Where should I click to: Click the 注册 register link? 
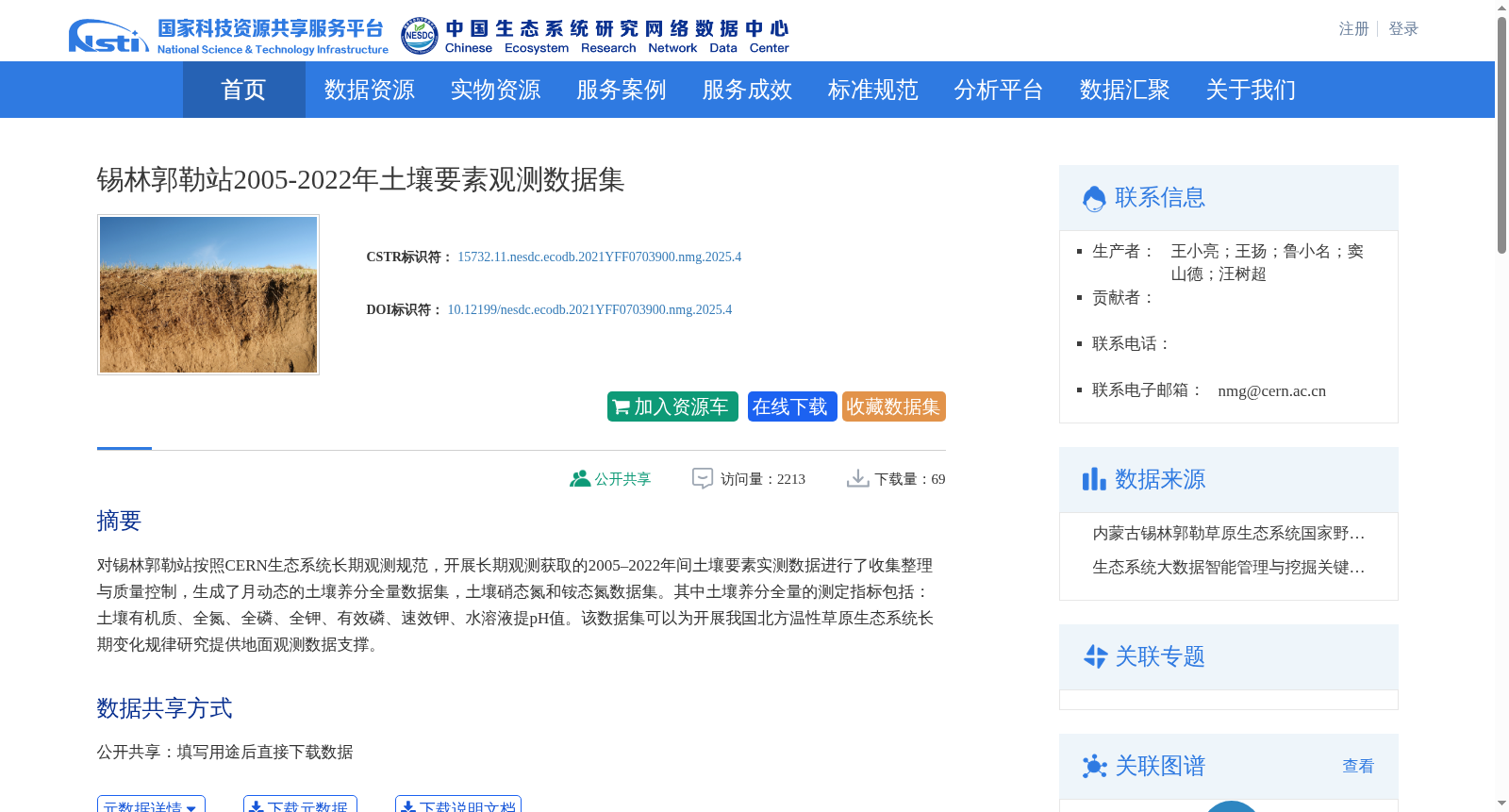coord(1354,29)
